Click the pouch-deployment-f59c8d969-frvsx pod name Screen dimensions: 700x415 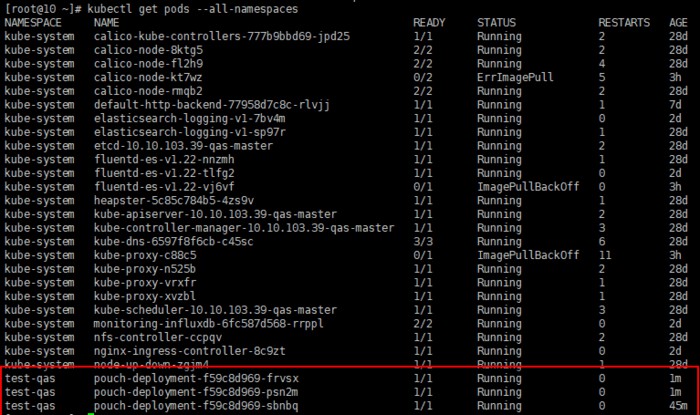(x=196, y=379)
